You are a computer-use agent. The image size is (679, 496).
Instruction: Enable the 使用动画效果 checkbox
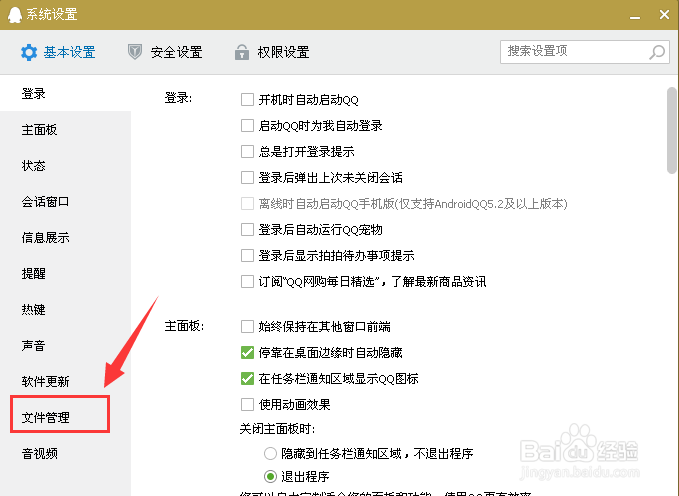247,405
